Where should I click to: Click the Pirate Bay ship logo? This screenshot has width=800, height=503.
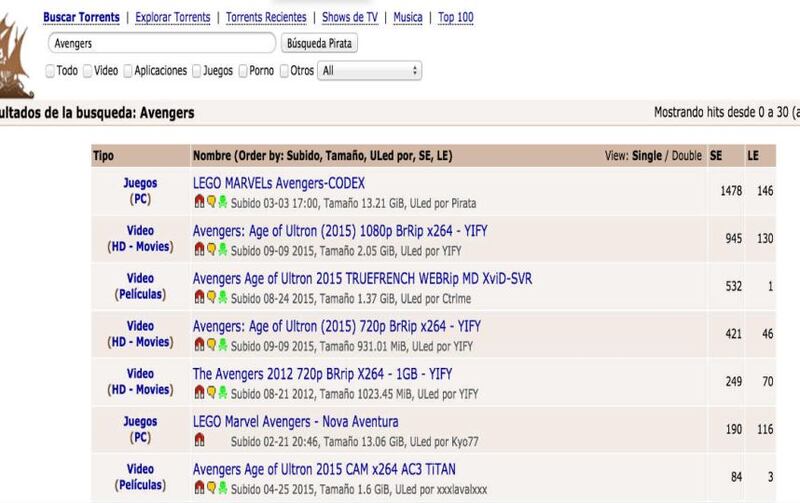pyautogui.click(x=15, y=56)
